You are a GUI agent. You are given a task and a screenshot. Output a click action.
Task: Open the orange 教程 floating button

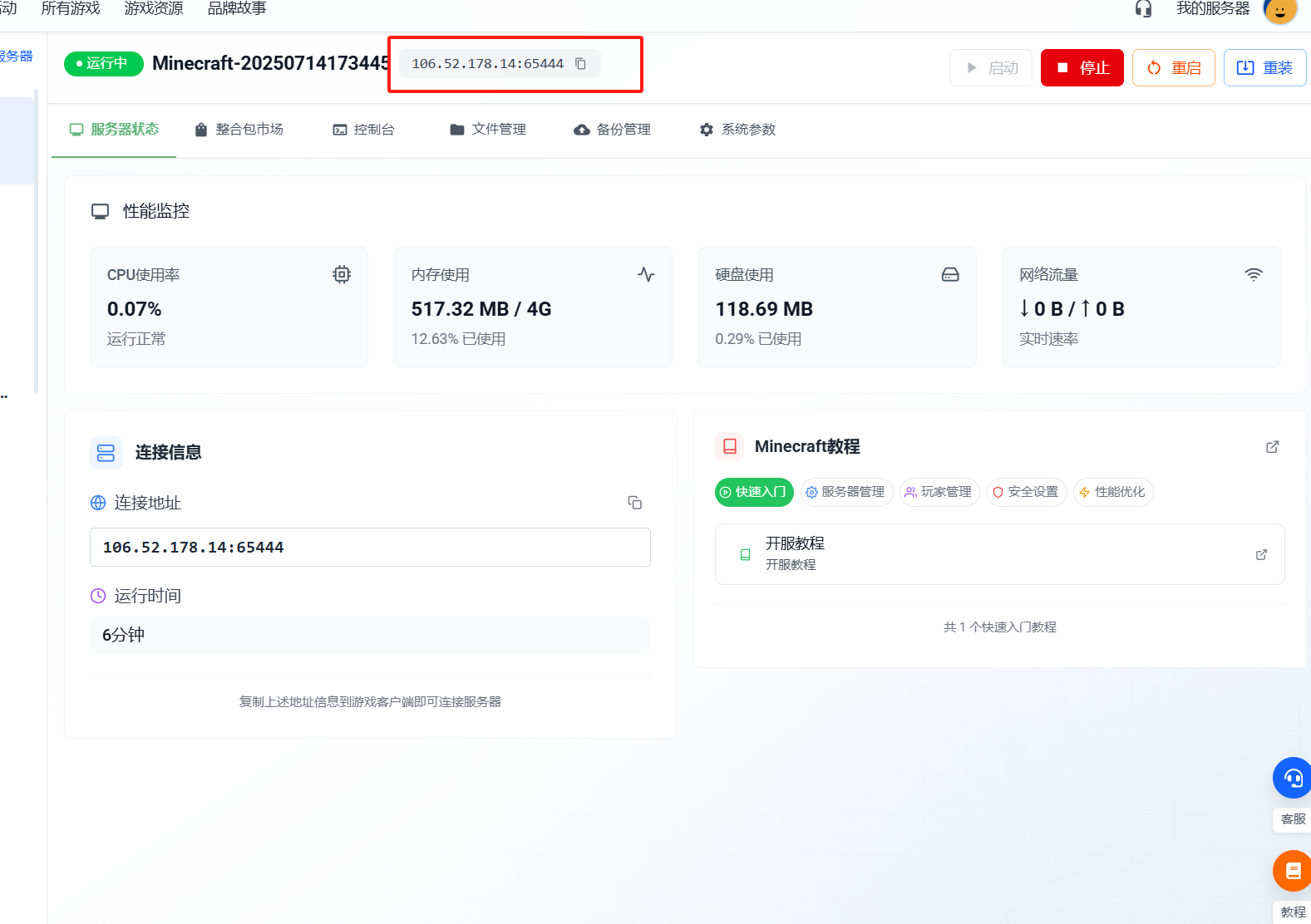(x=1292, y=871)
